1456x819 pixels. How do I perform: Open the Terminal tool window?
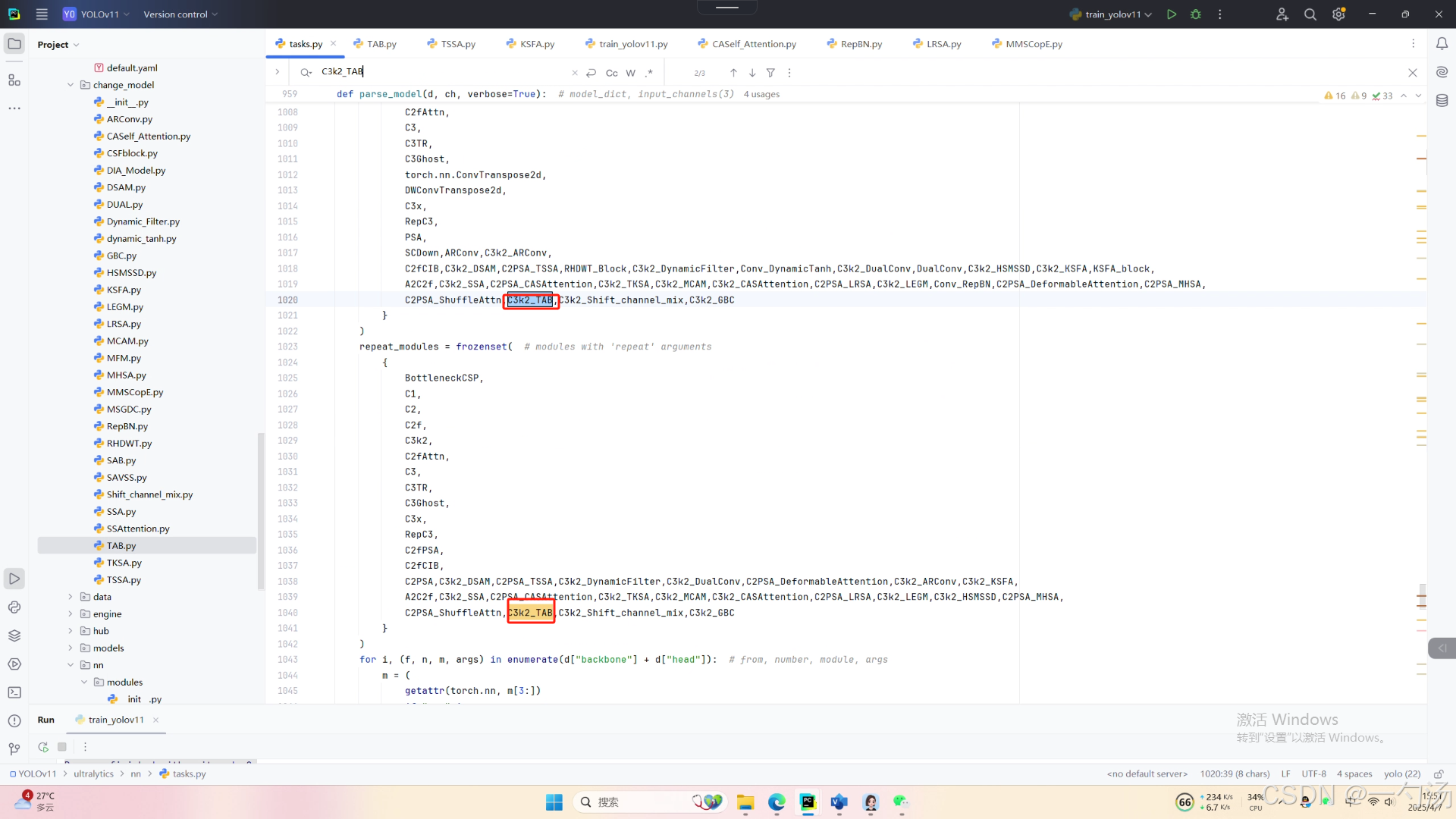[x=14, y=692]
